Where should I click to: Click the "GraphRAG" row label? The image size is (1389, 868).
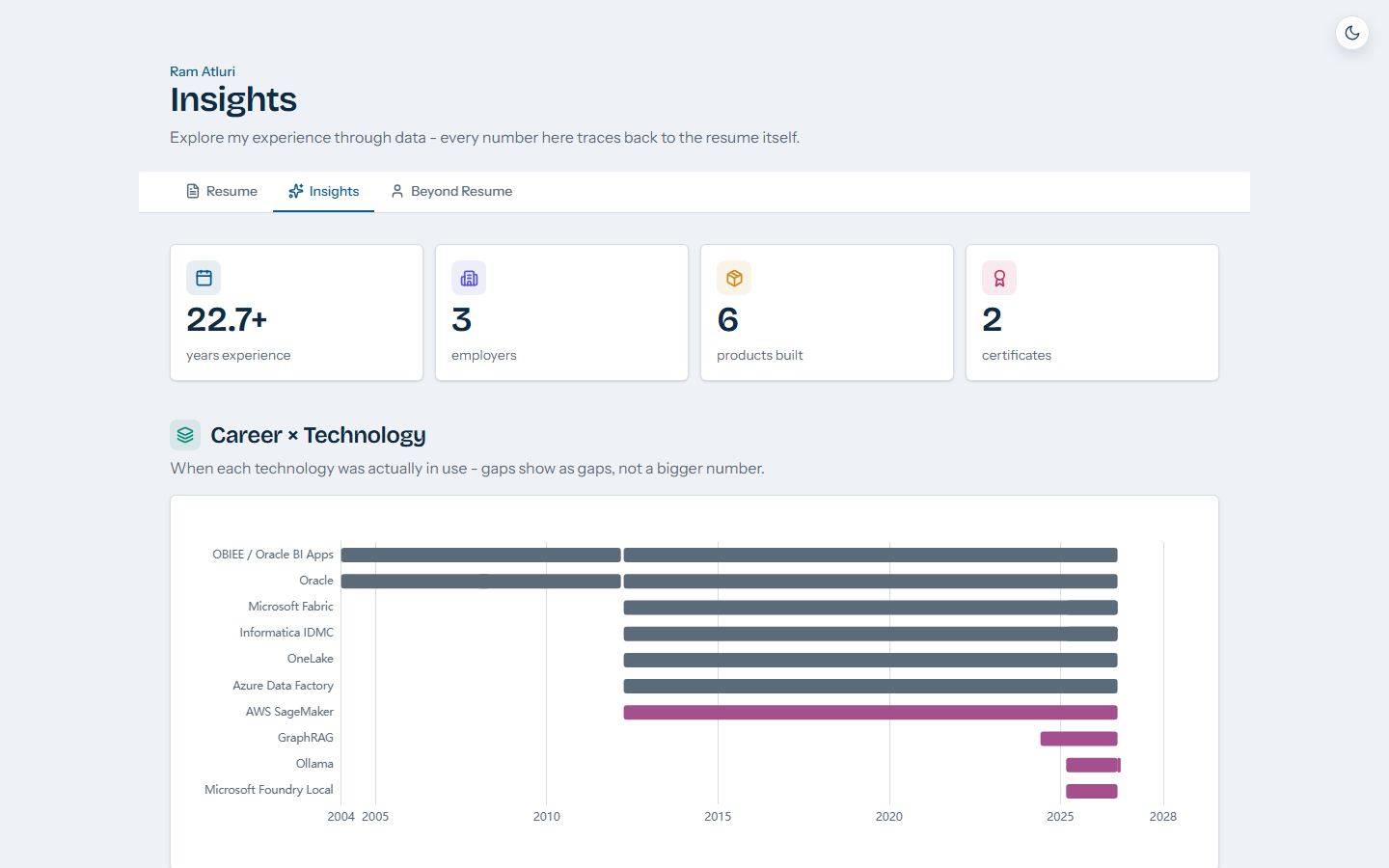306,738
